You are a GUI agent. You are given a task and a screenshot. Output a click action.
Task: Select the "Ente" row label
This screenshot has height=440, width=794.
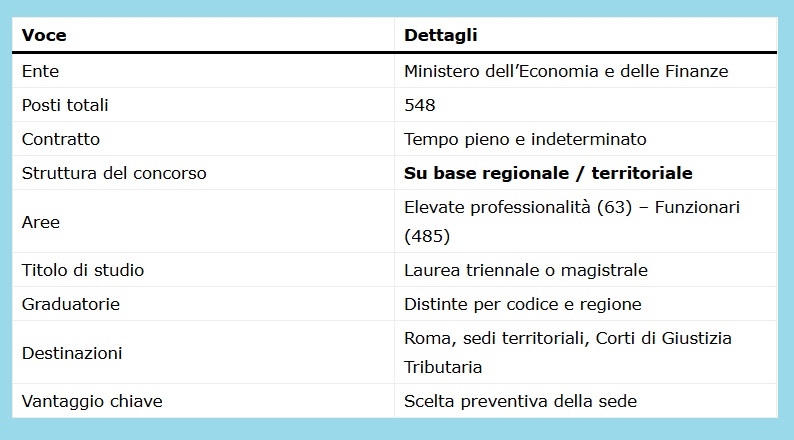40,71
